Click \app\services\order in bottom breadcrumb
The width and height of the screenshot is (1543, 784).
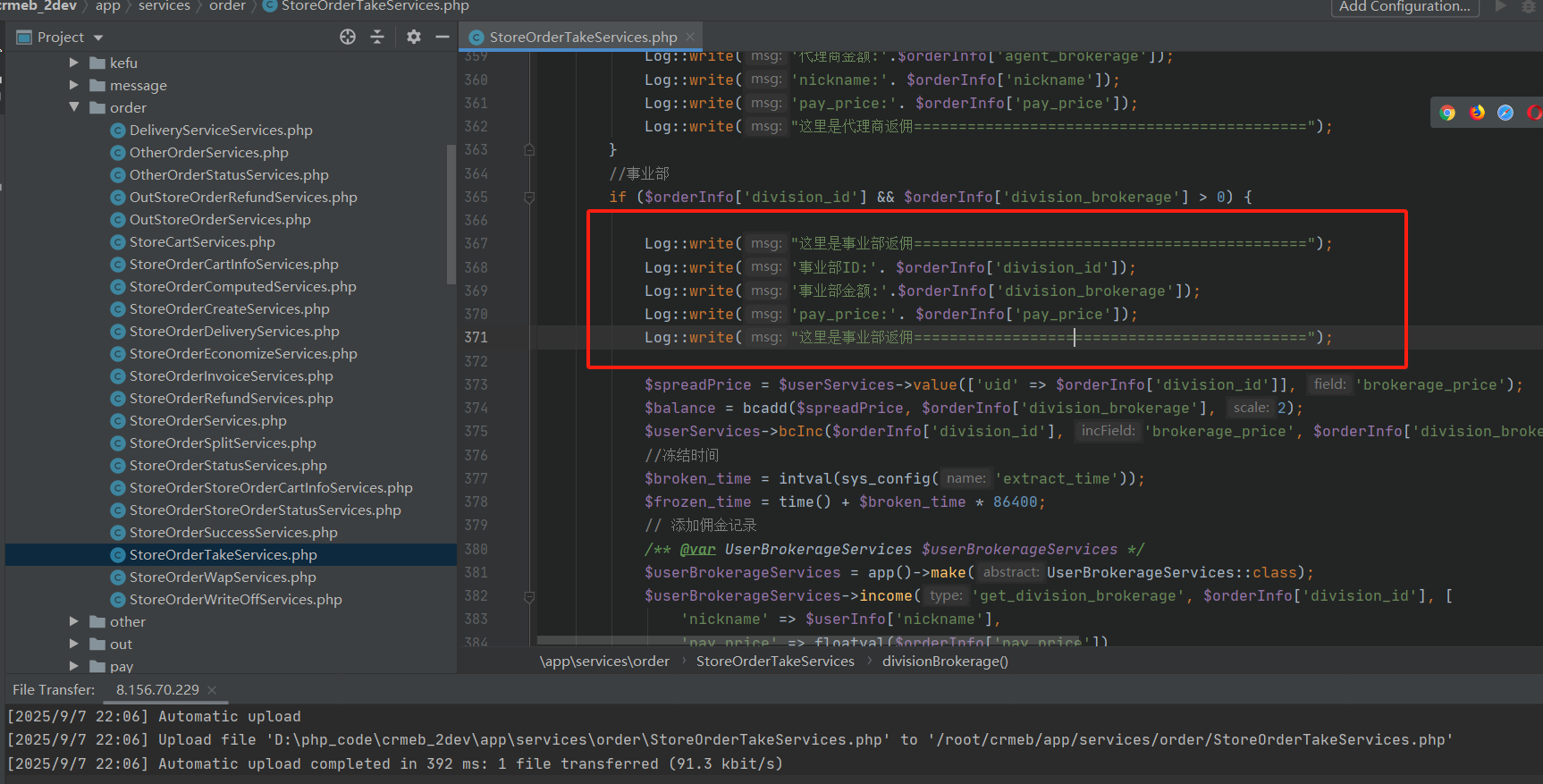click(x=604, y=662)
